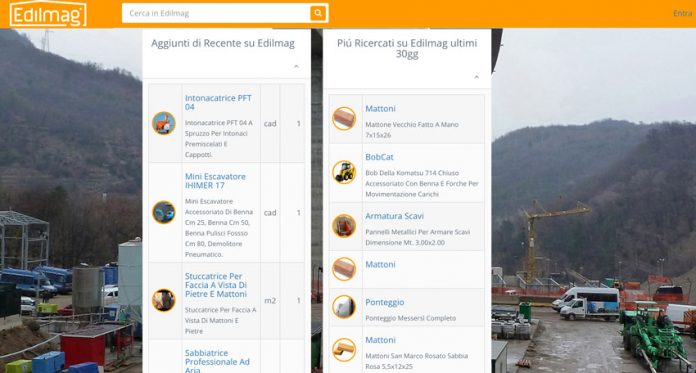Collapse the Aggiunti di Recente panel
The width and height of the screenshot is (696, 373).
(x=296, y=67)
